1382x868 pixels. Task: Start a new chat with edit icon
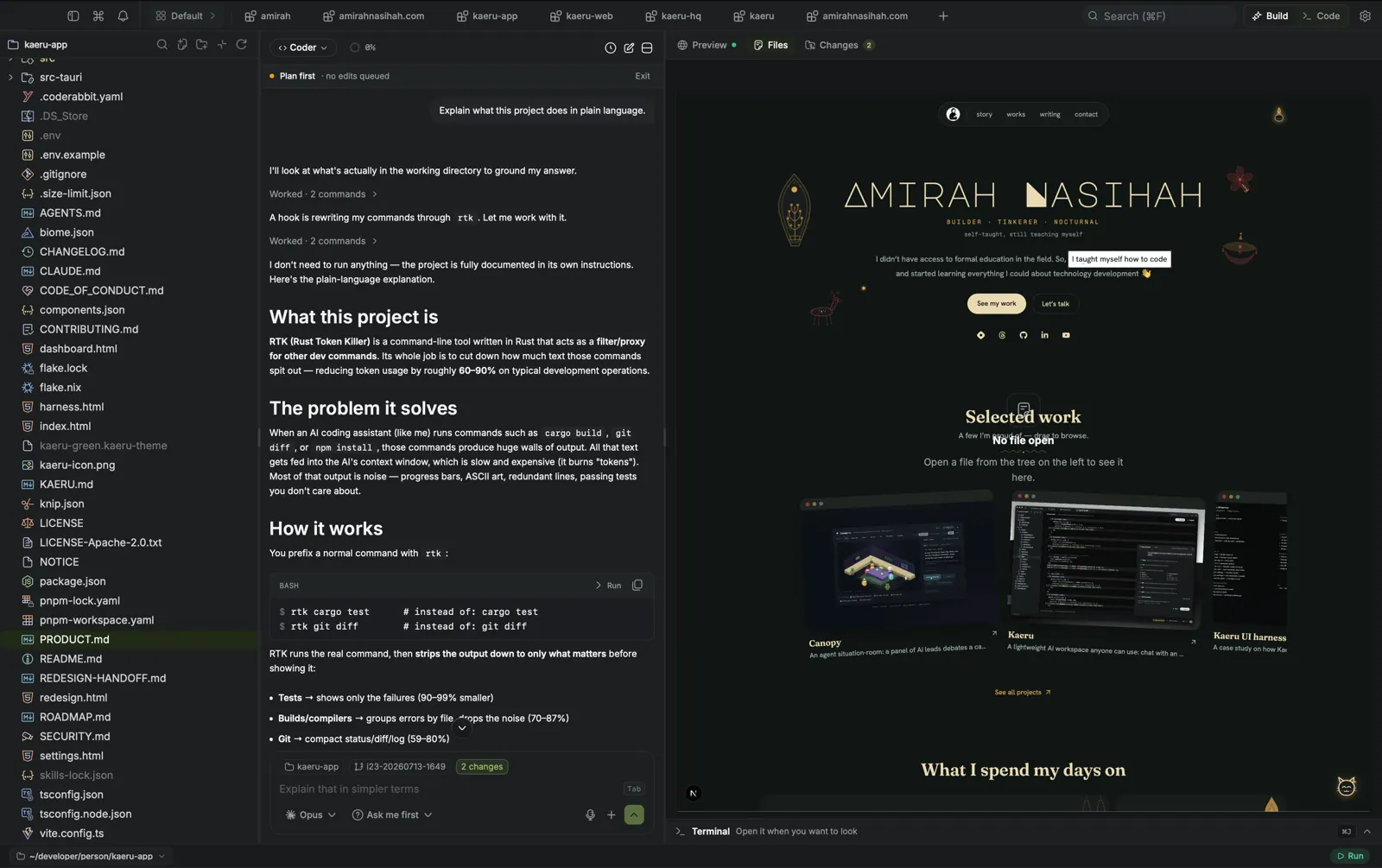point(629,48)
